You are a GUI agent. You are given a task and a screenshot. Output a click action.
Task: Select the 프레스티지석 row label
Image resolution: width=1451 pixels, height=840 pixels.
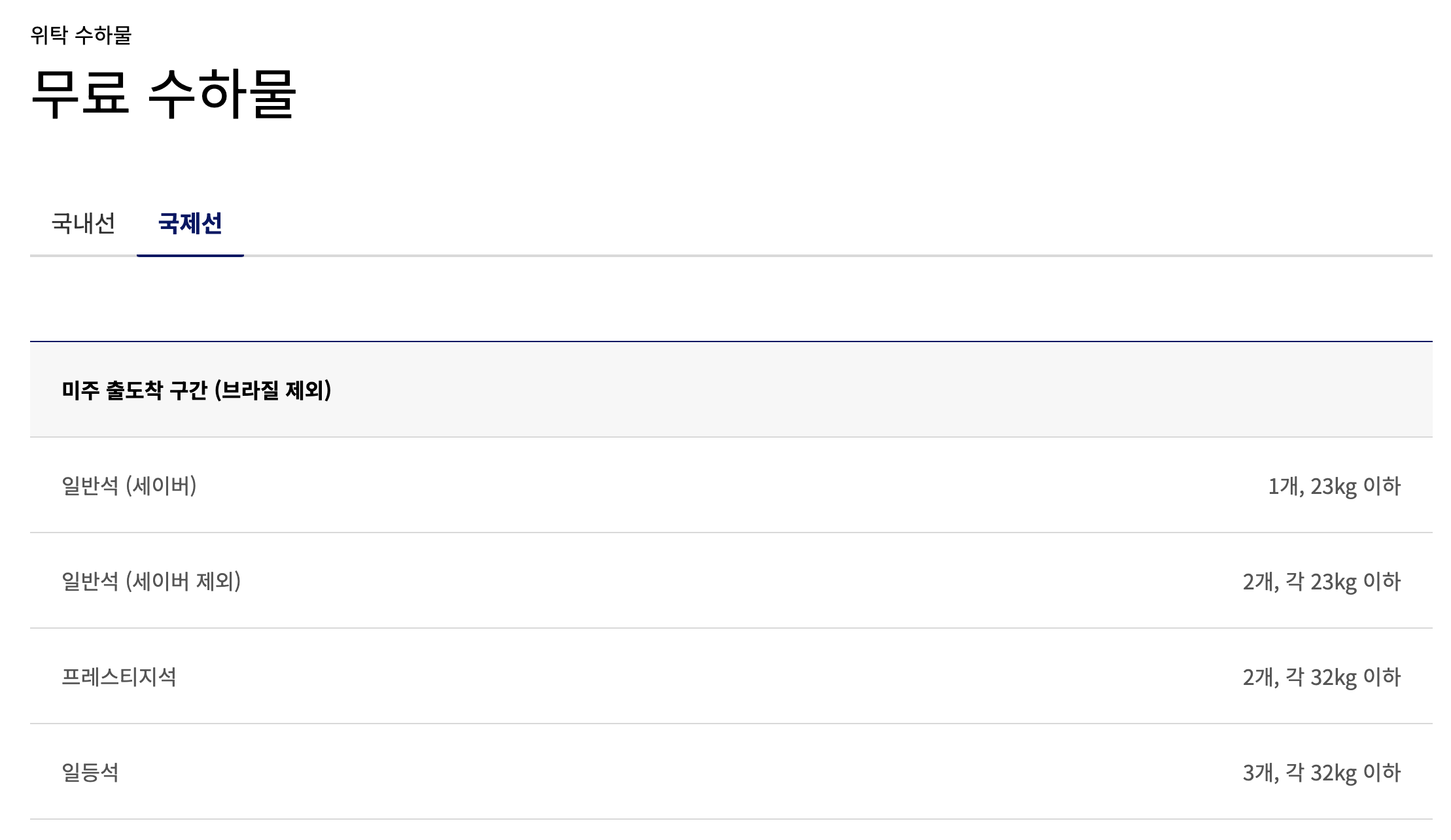119,676
